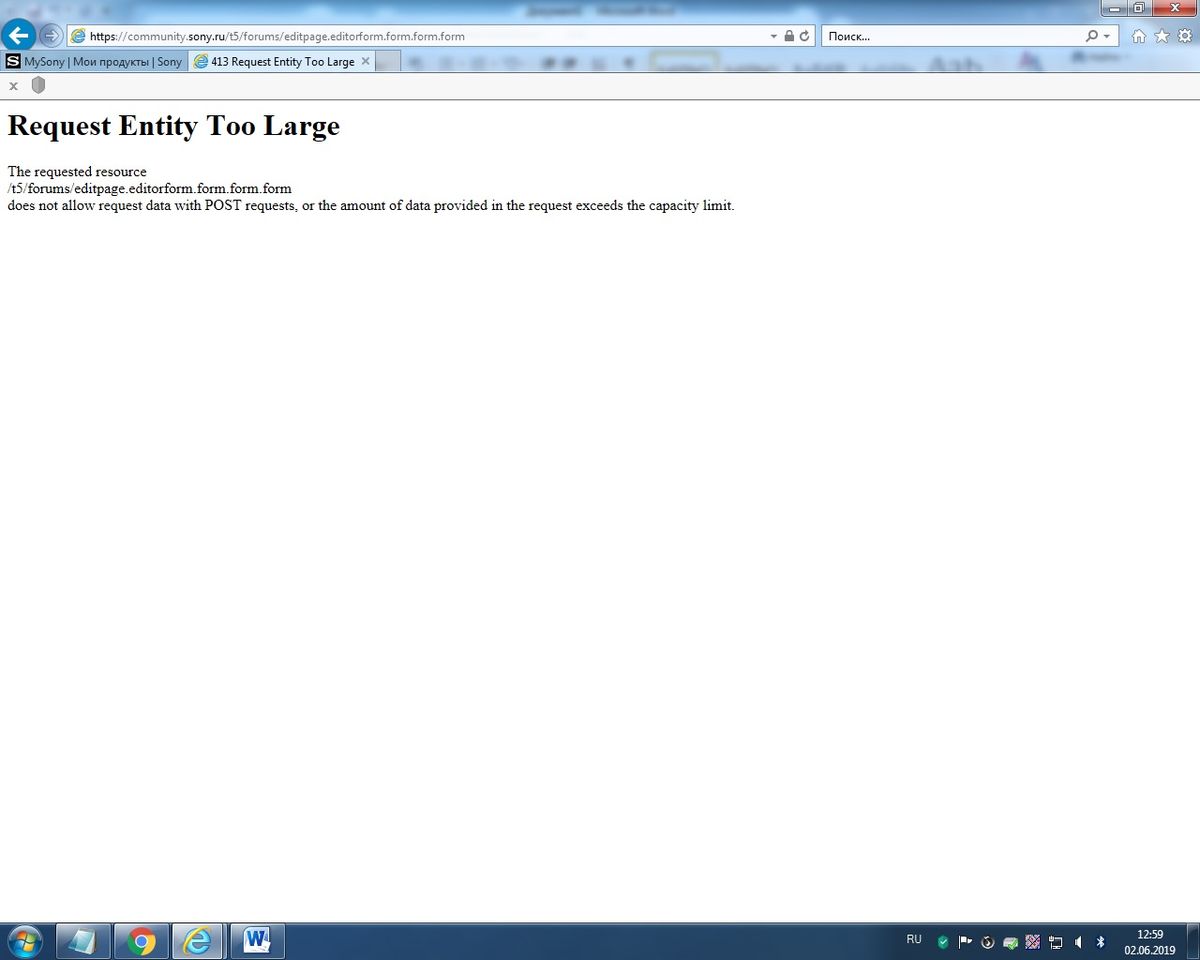This screenshot has width=1200, height=960.
Task: Refresh the page using the reload icon
Action: (x=804, y=36)
